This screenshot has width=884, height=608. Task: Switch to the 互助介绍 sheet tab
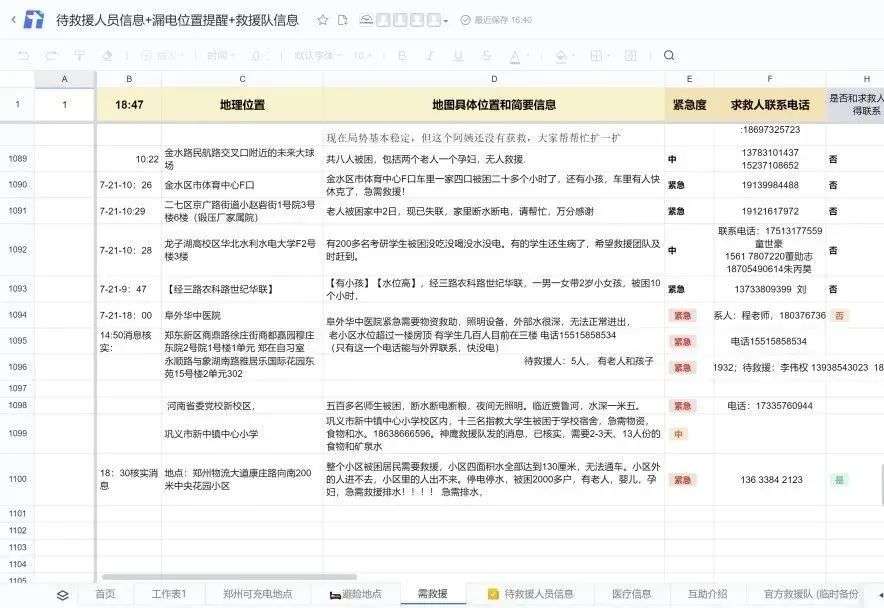[x=708, y=594]
